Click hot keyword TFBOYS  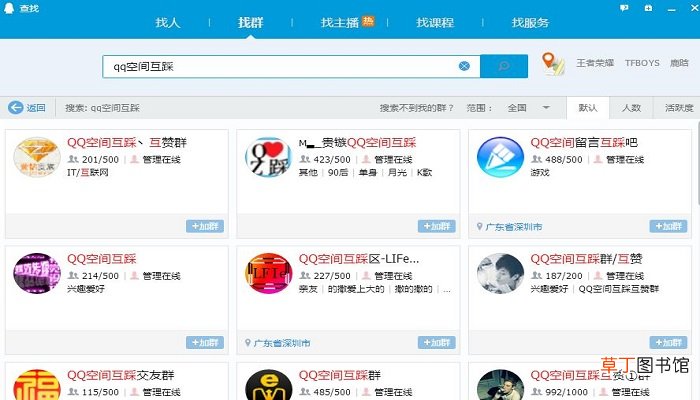pos(642,63)
